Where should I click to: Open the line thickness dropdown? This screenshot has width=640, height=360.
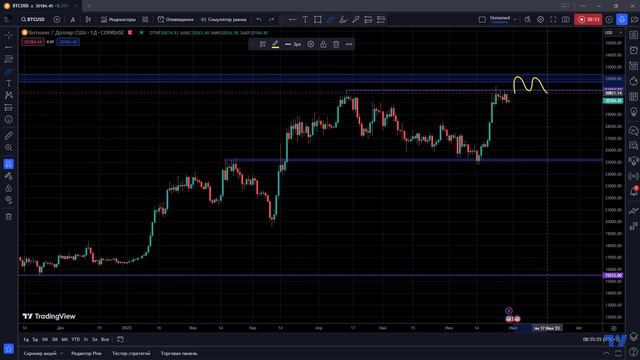click(293, 44)
